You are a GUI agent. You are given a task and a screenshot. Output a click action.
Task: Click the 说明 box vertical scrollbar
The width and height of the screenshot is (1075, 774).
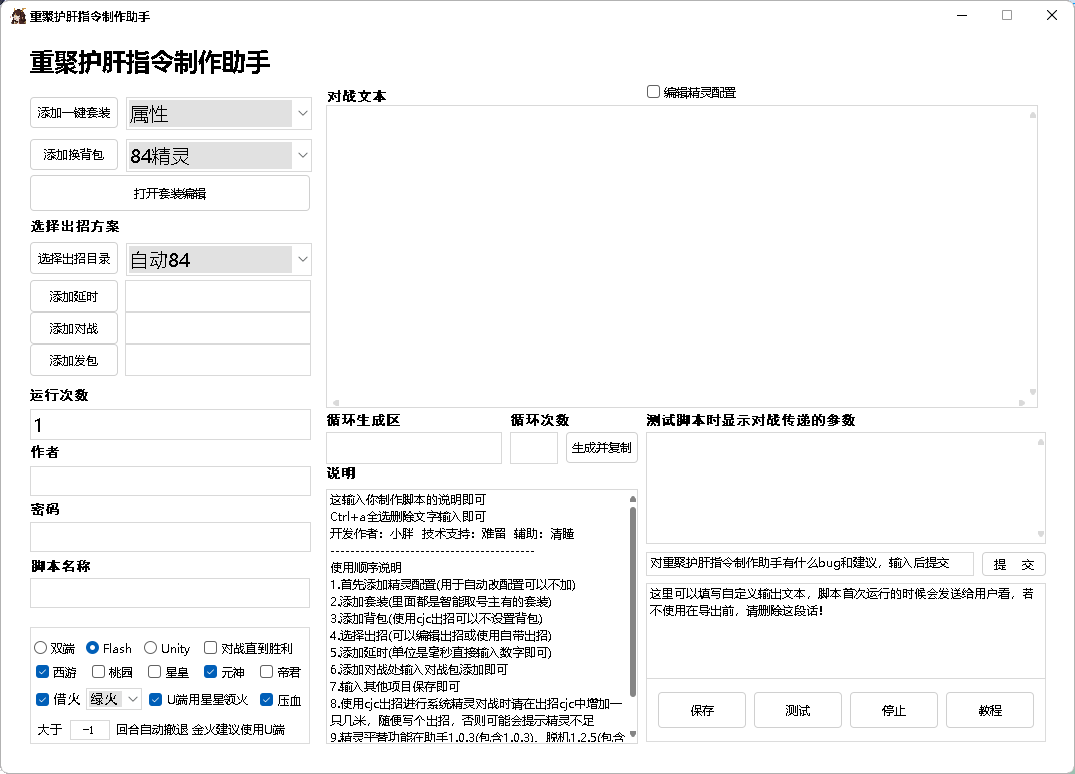coord(633,602)
